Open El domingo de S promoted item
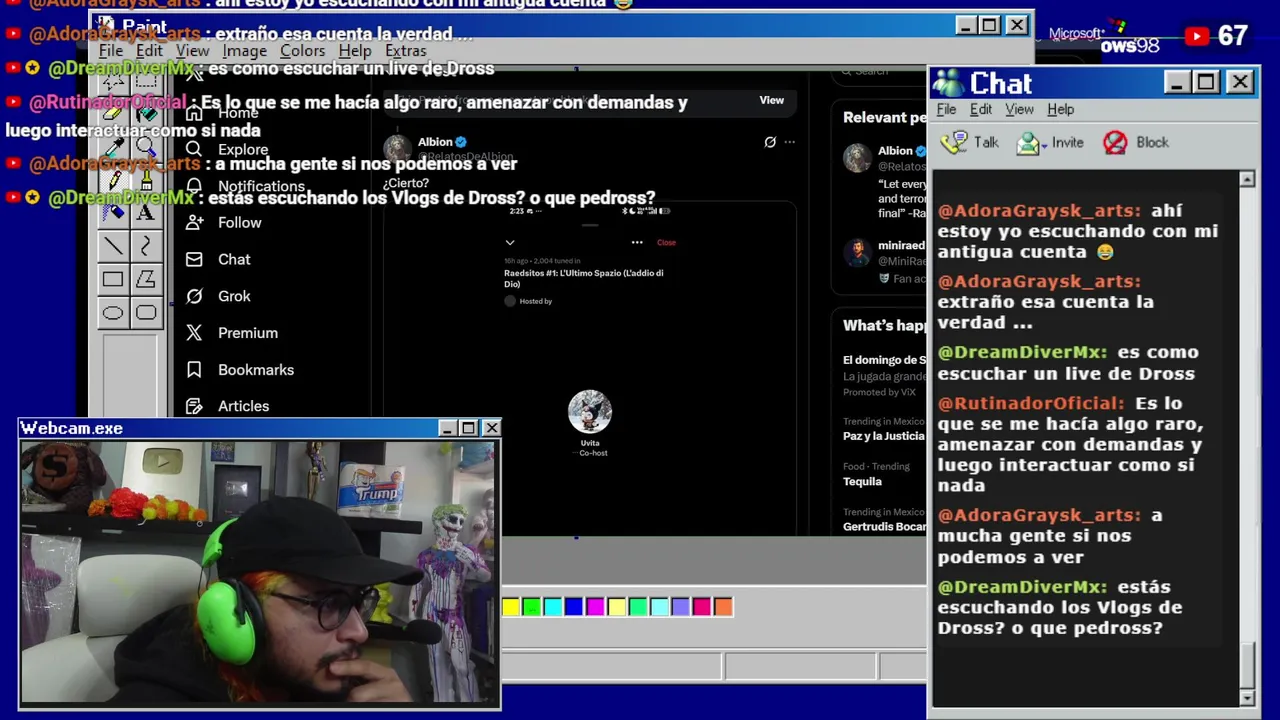Screen dimensions: 1280x720 884,360
